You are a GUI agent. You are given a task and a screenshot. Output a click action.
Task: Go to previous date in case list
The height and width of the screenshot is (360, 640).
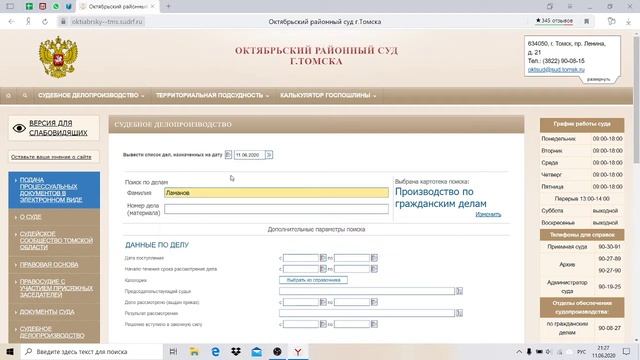tap(228, 155)
